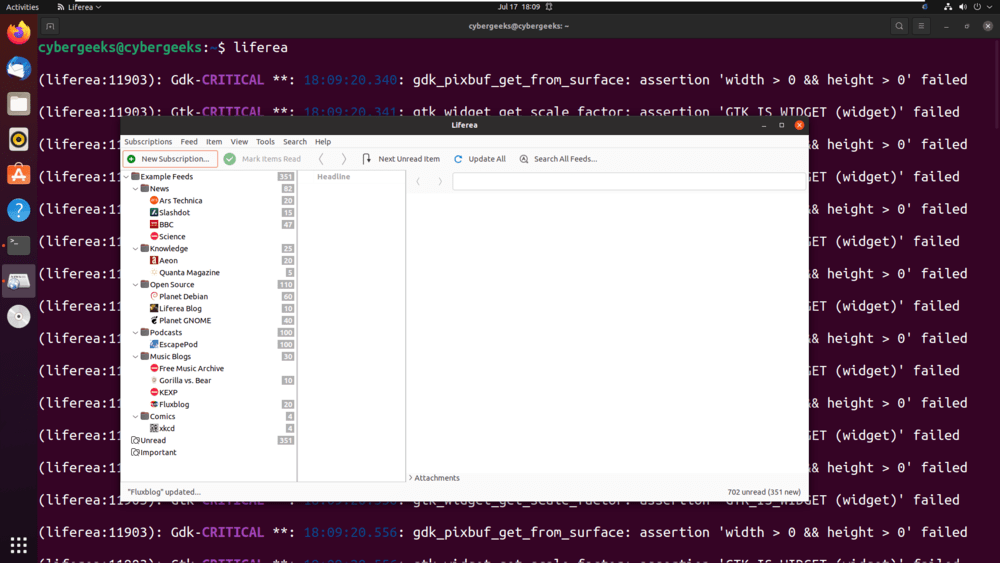The height and width of the screenshot is (563, 1000).
Task: Select the Ars Technica feed icon
Action: (x=154, y=200)
